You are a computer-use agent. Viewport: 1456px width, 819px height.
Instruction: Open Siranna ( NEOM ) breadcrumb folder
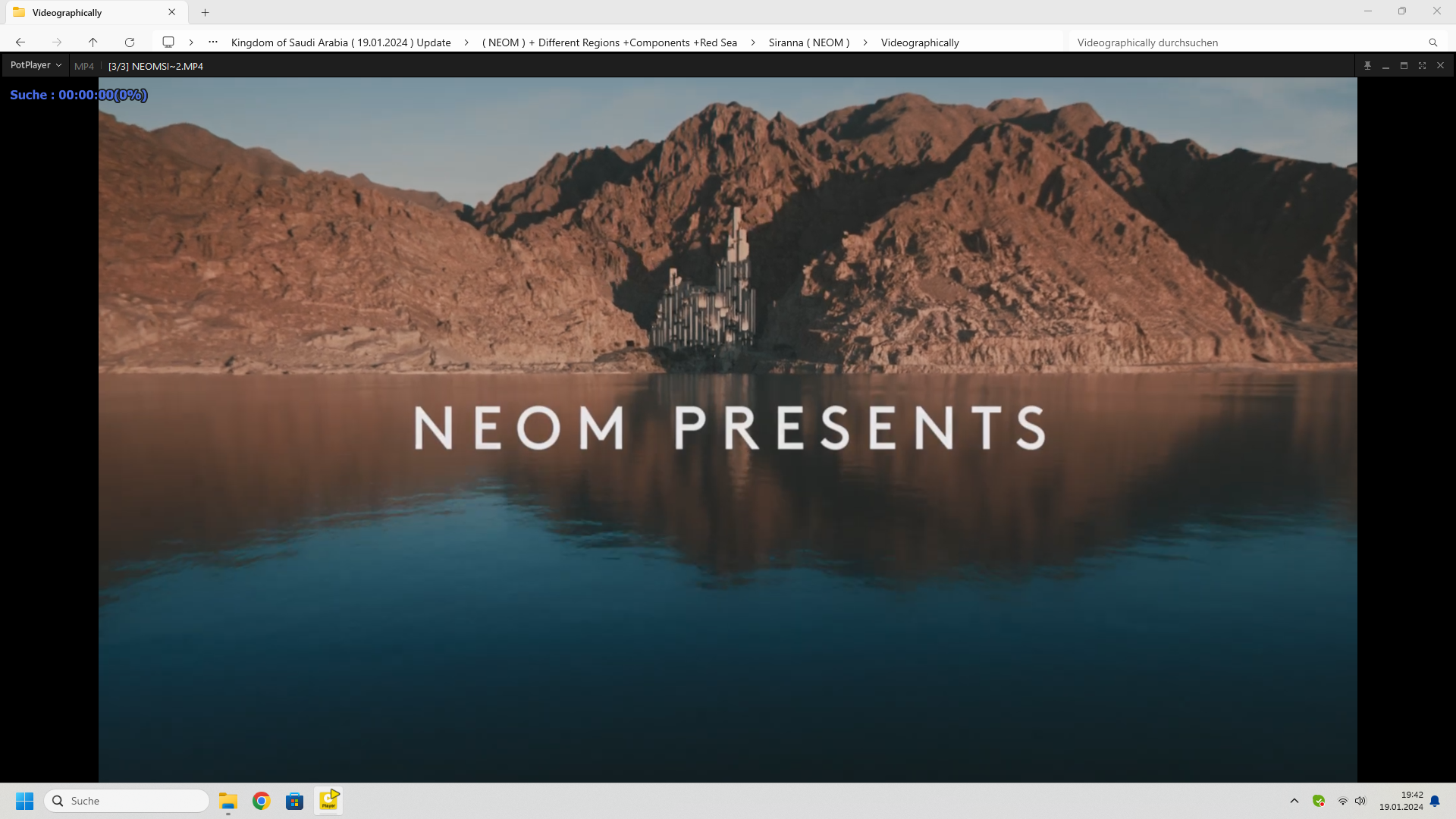[809, 43]
